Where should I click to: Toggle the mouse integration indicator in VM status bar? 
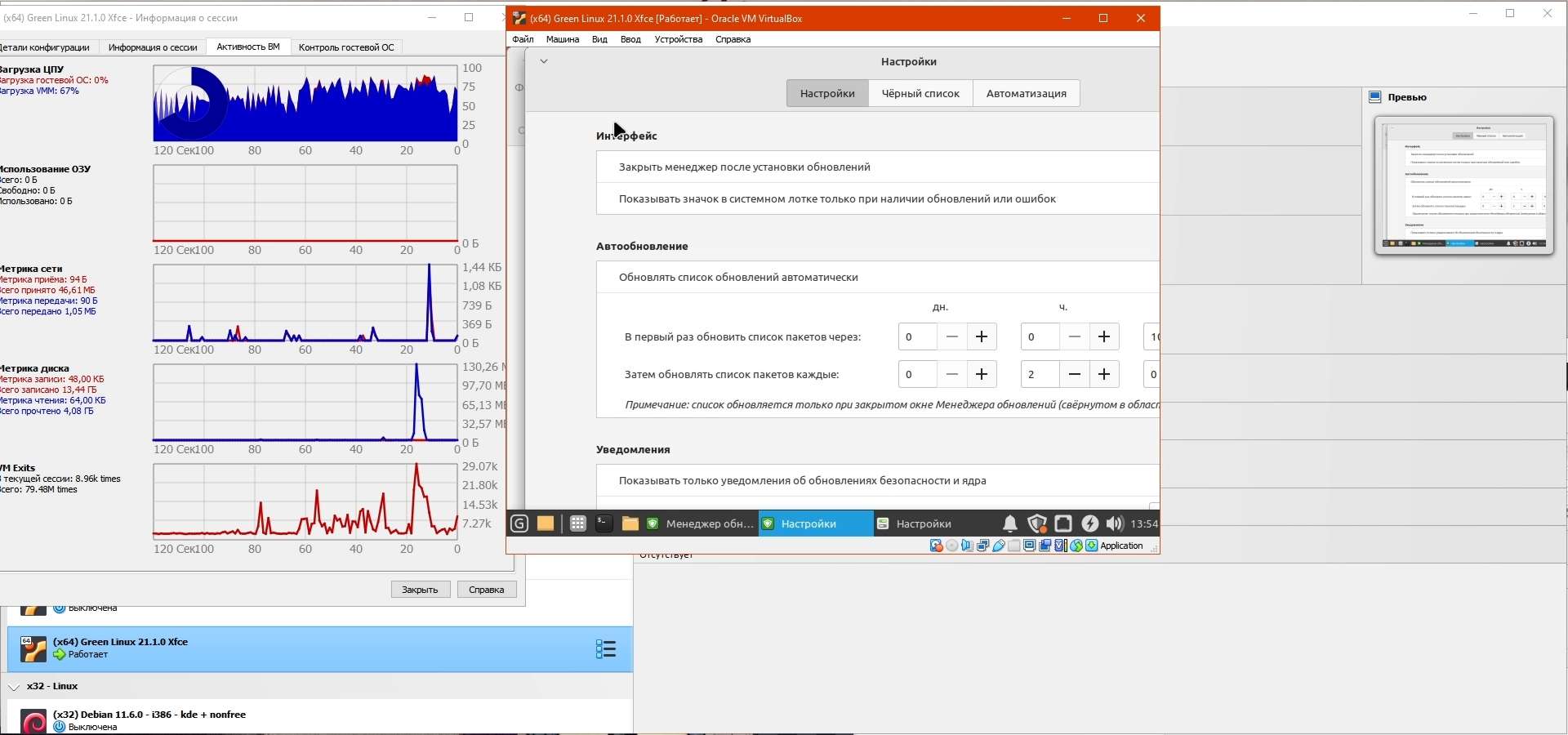pos(1076,546)
